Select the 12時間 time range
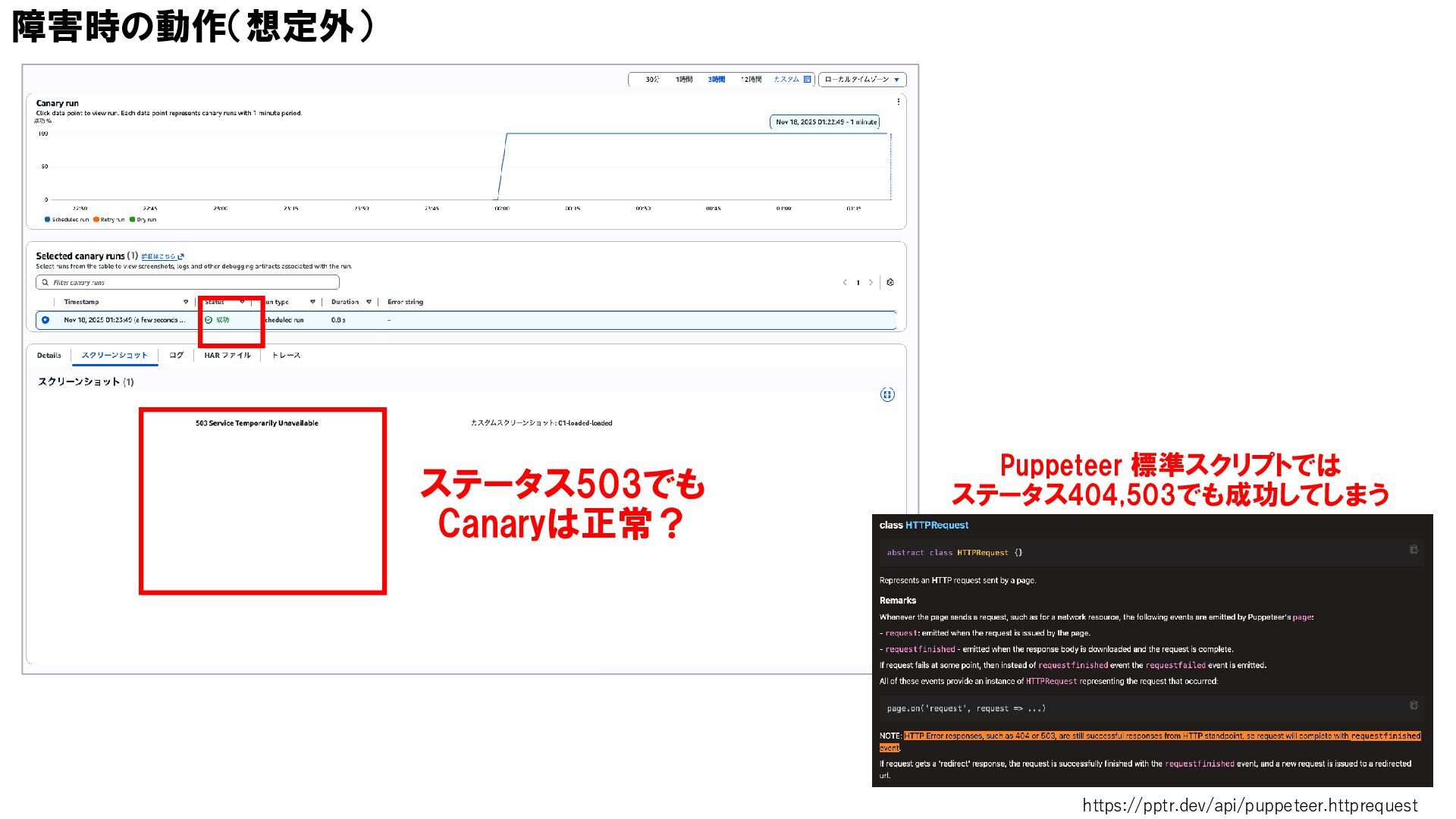The height and width of the screenshot is (819, 1456). [751, 79]
